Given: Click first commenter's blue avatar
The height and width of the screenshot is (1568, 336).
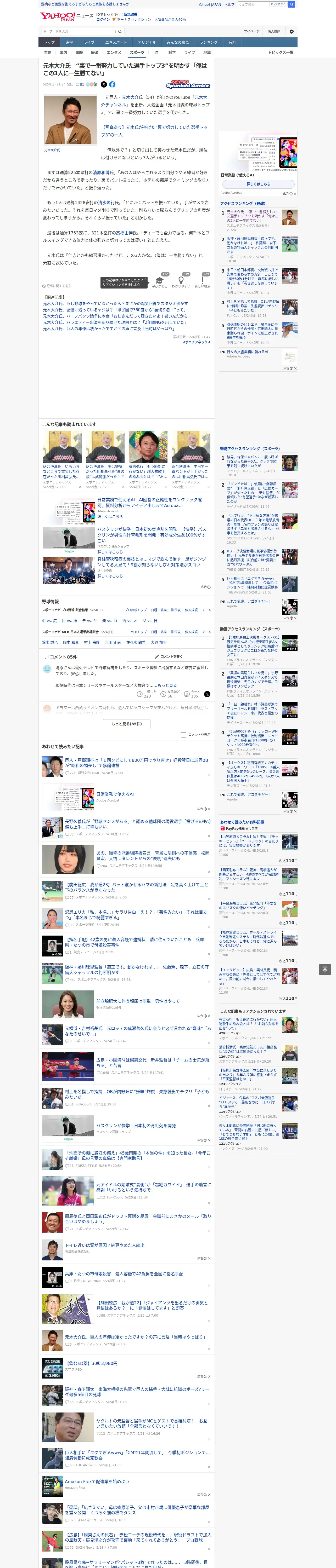Looking at the screenshot, I should (x=47, y=669).
